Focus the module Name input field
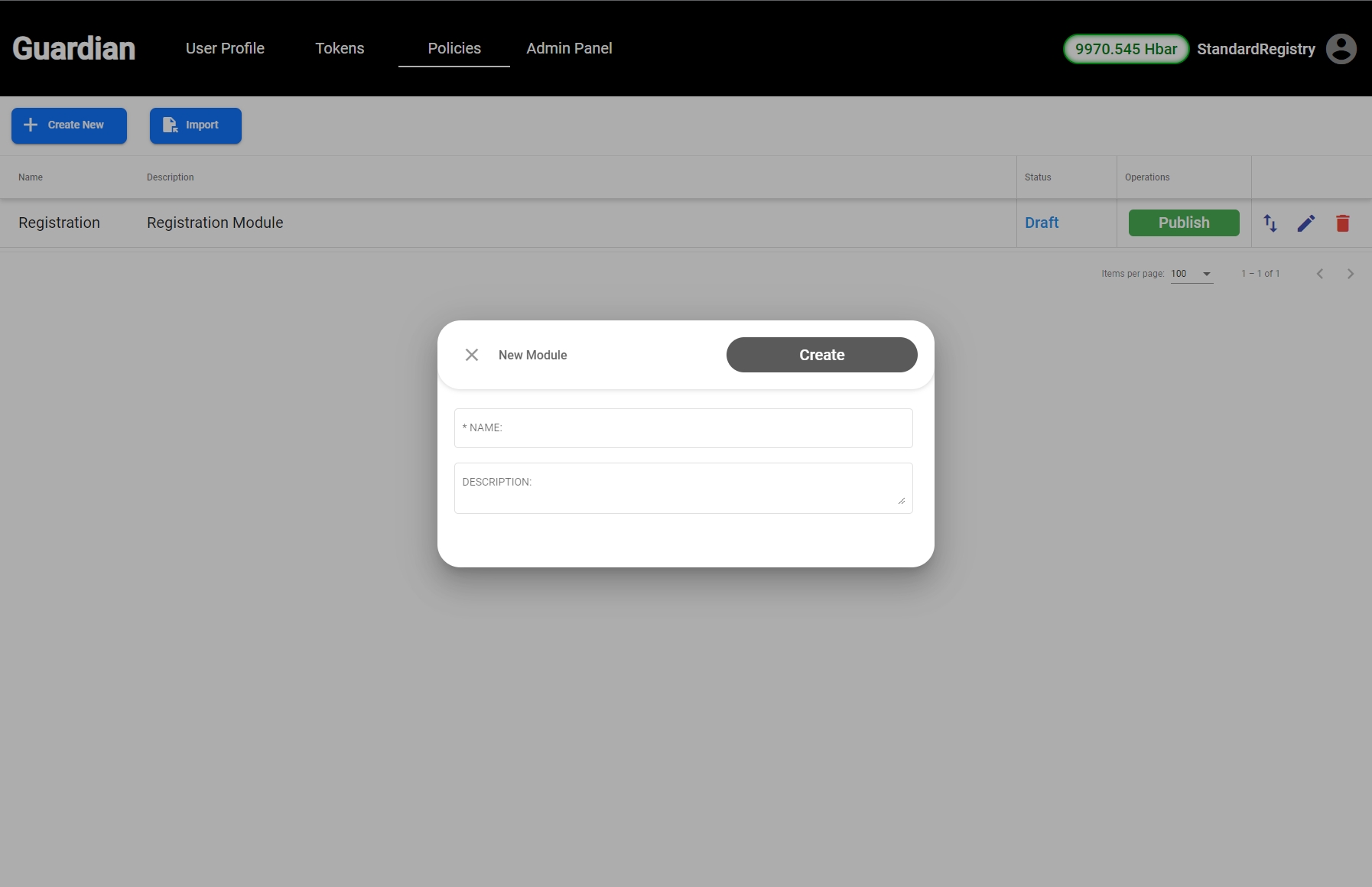The height and width of the screenshot is (887, 1372). click(x=683, y=428)
